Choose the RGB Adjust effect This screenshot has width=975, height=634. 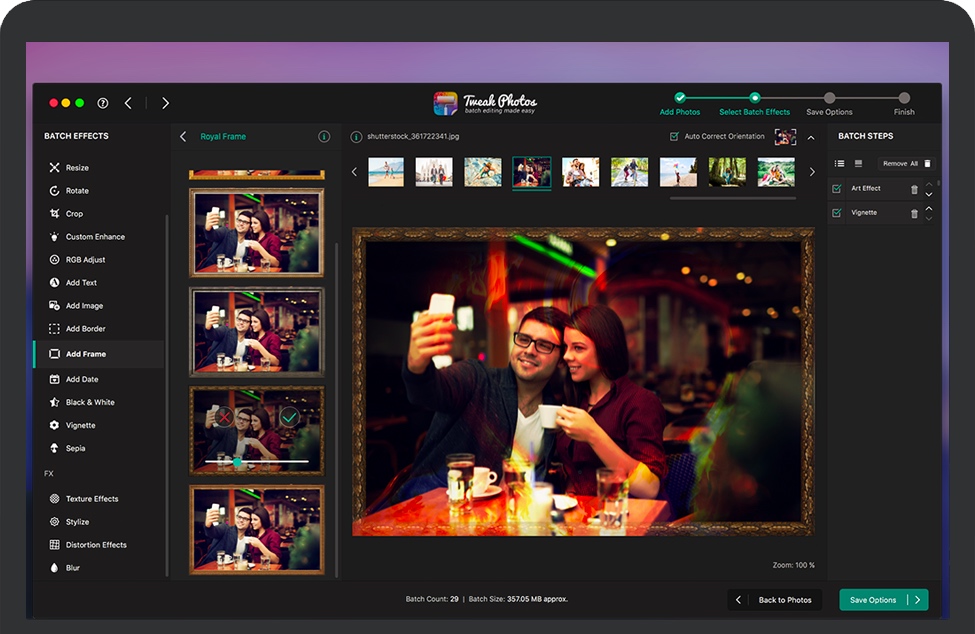pos(85,260)
